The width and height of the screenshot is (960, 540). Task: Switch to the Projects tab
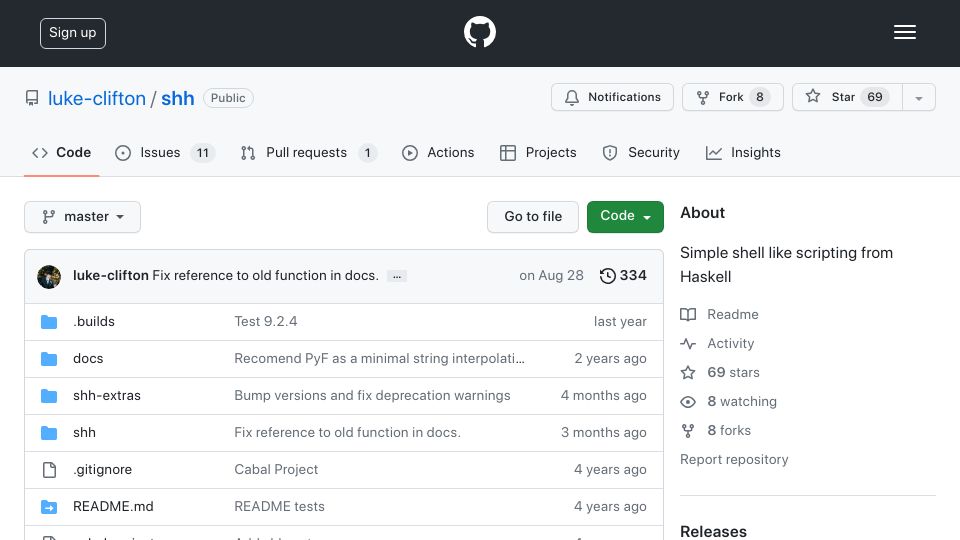point(538,152)
